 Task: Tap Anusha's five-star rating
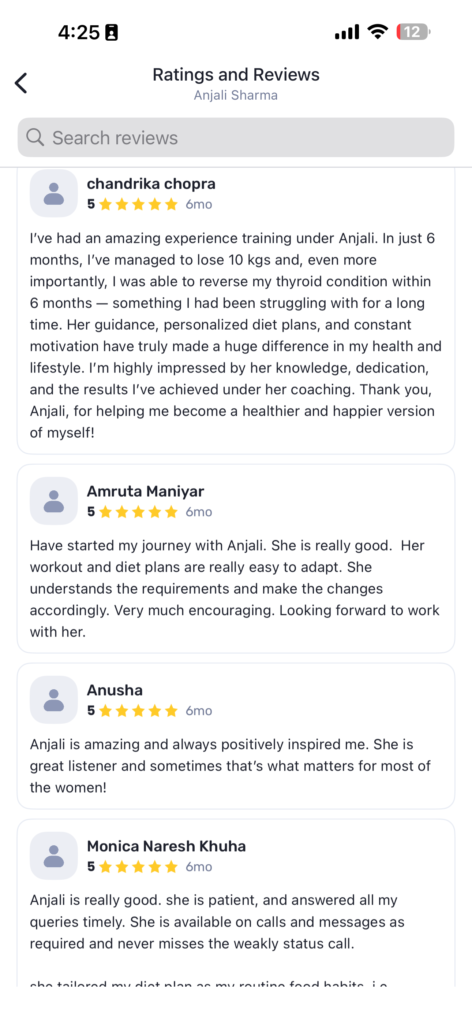tap(133, 711)
